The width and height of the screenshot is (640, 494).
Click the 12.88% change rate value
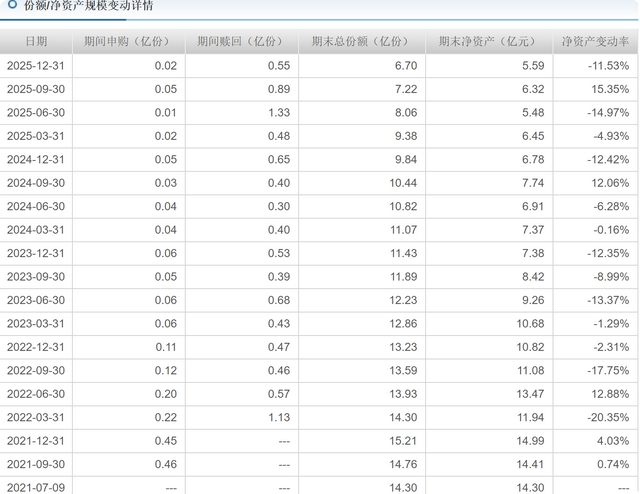(610, 394)
